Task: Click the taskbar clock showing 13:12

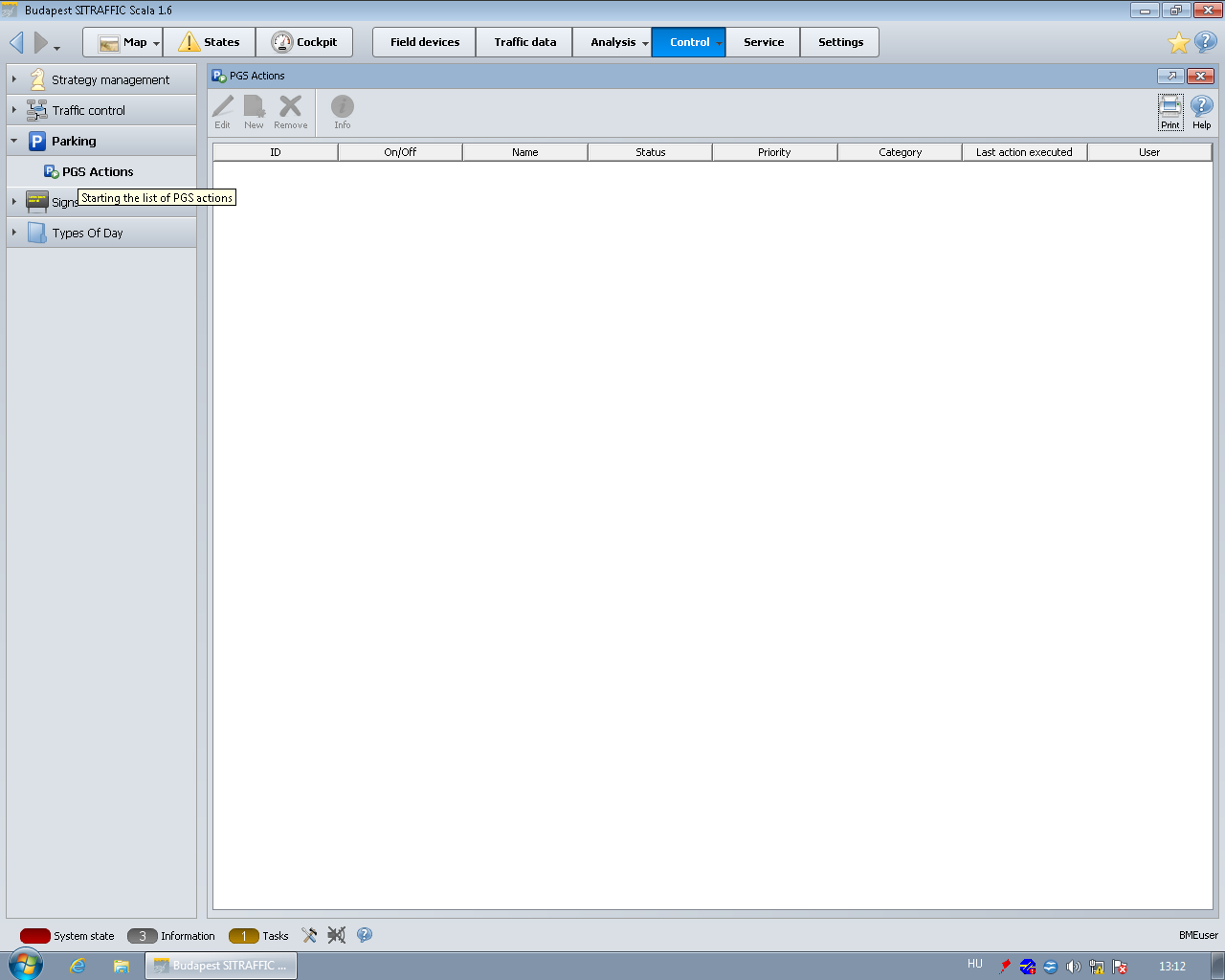Action: [x=1172, y=967]
